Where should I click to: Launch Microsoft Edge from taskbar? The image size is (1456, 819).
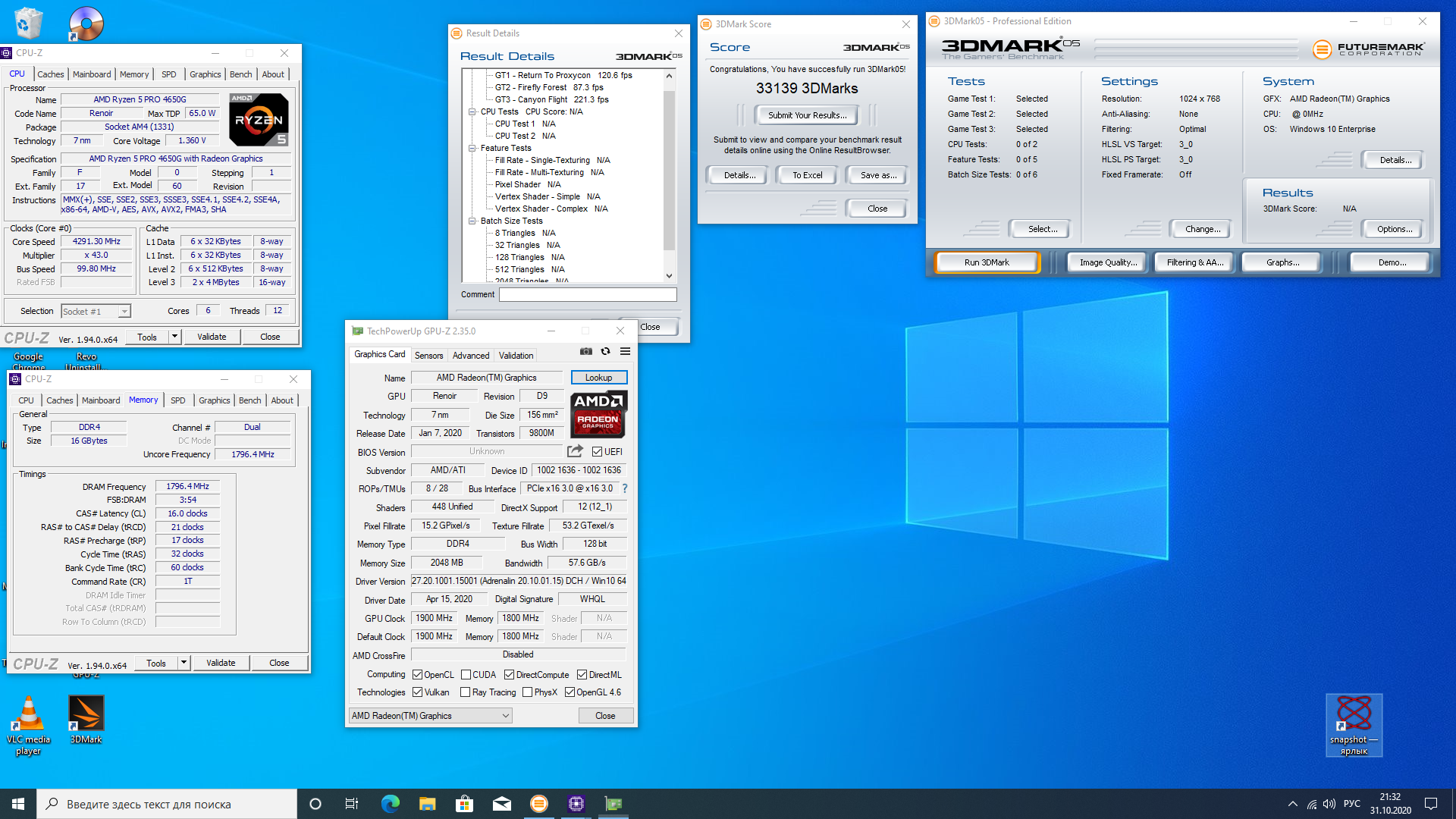click(390, 804)
